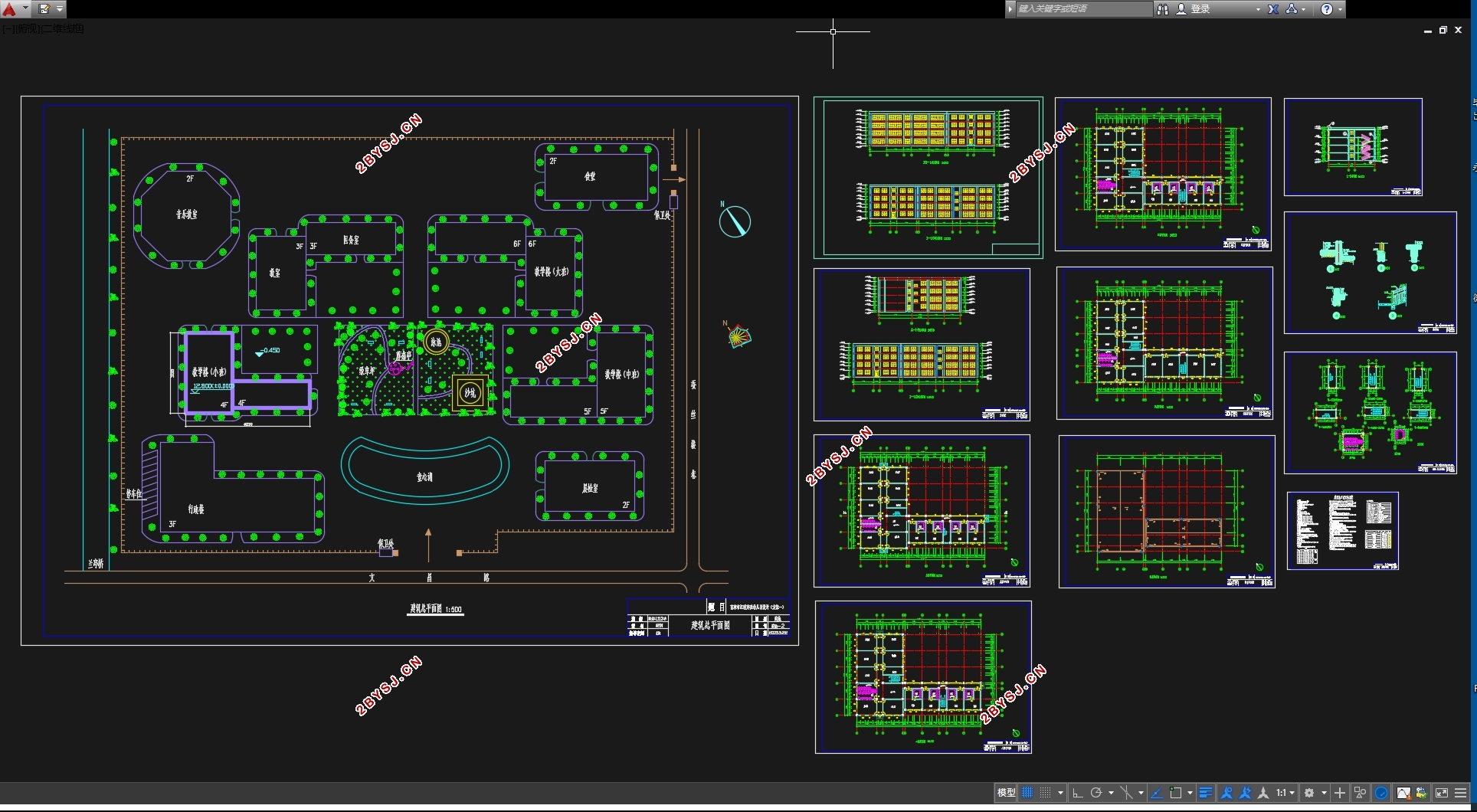This screenshot has height=812, width=1477.
Task: Toggle isometric drafting icon
Action: click(1126, 793)
